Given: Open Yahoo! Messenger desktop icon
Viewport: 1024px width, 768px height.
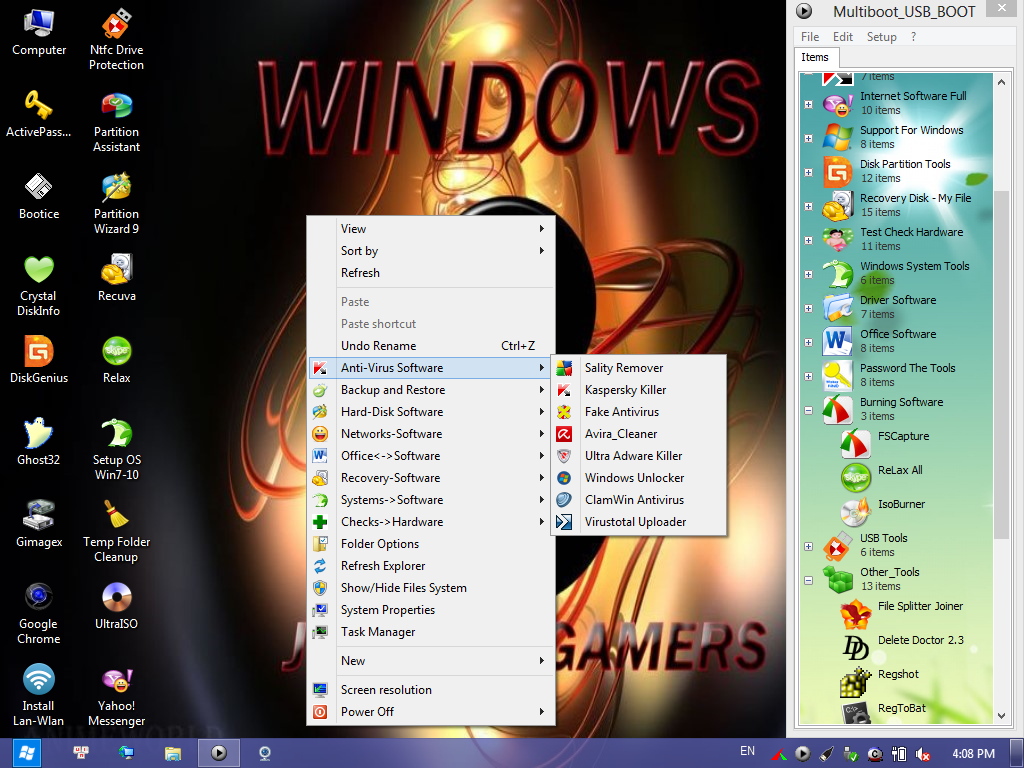Looking at the screenshot, I should pos(116,696).
